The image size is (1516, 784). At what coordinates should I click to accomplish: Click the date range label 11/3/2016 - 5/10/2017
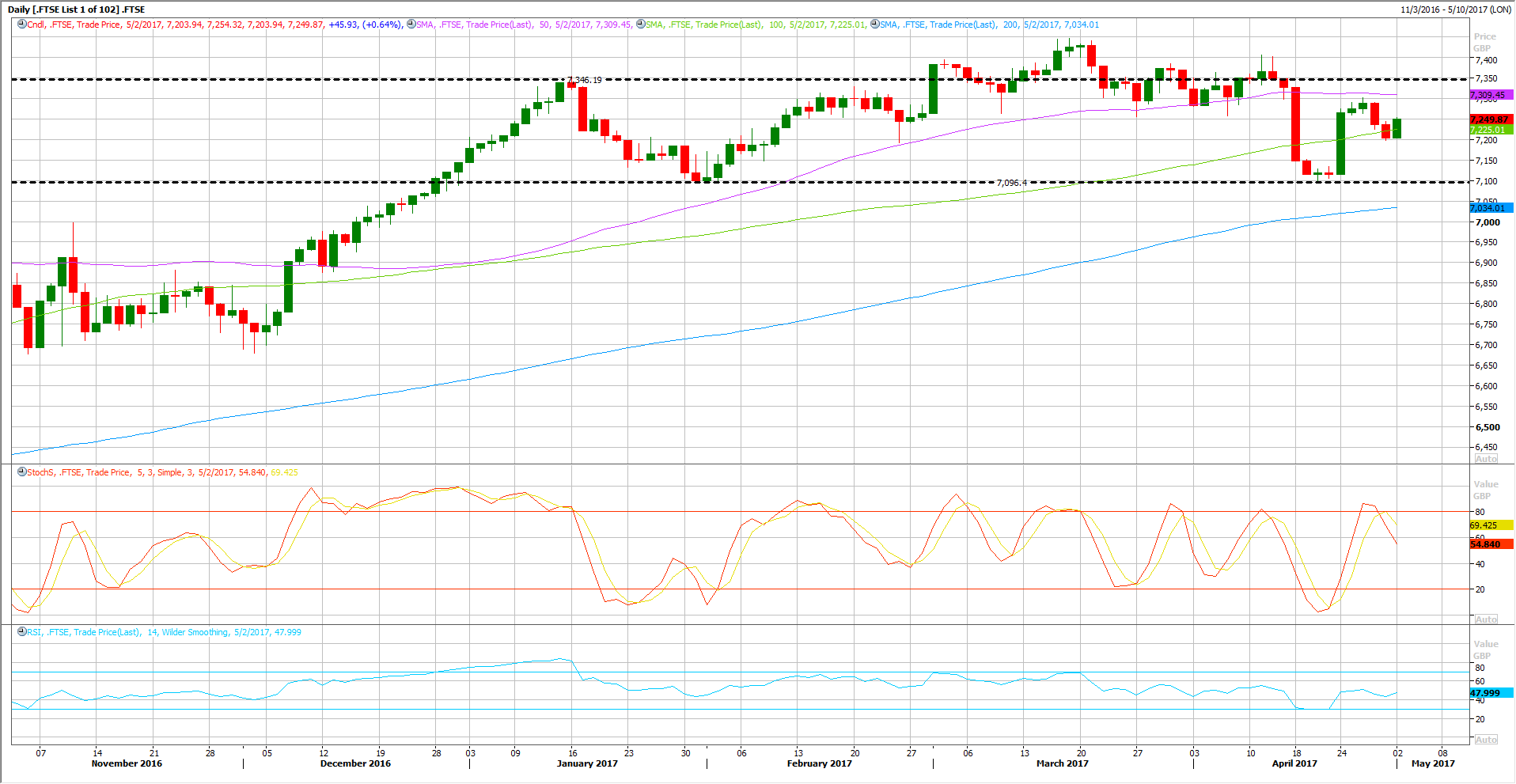[1455, 9]
